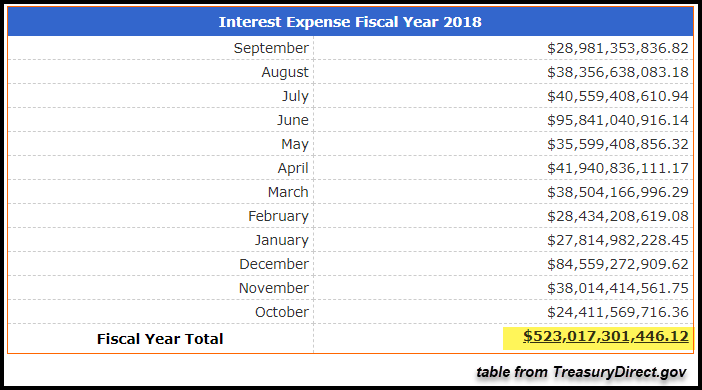This screenshot has width=702, height=390.
Task: Click the TreasuryDirect.gov table caption
Action: tap(581, 372)
